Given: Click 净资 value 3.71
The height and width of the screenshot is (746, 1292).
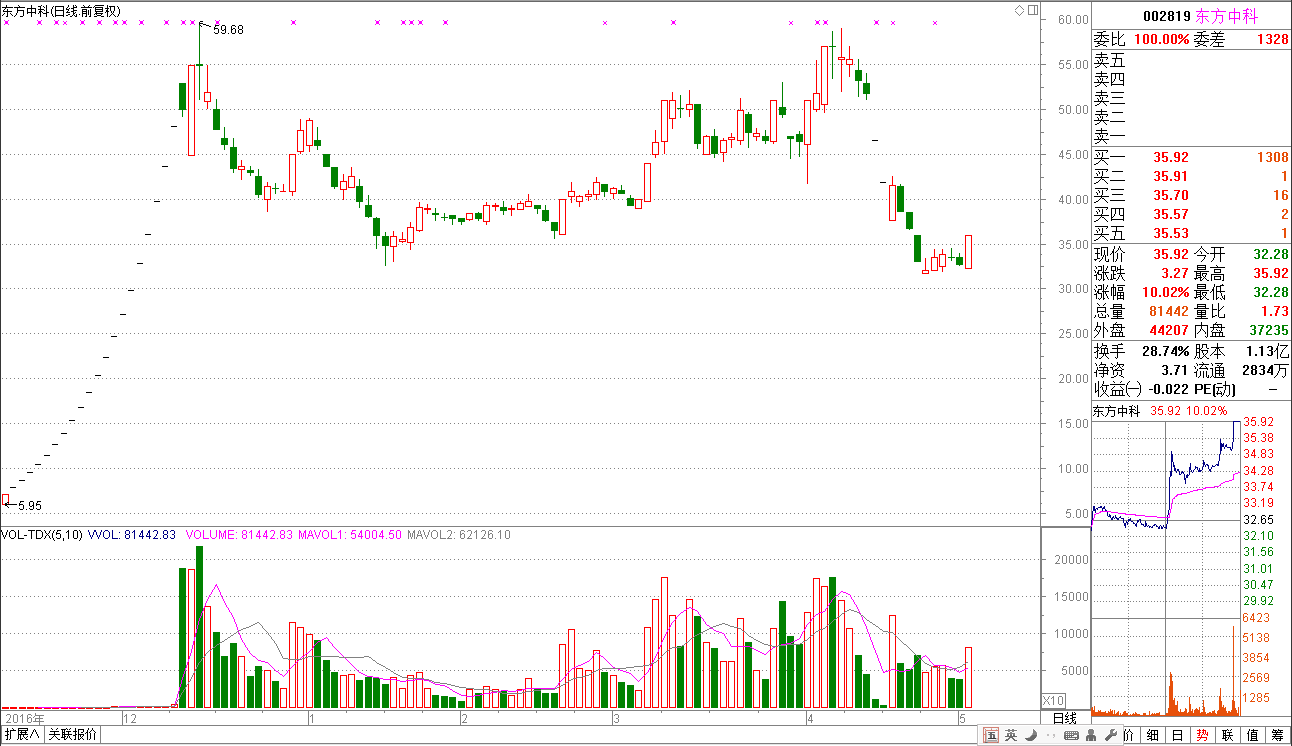Looking at the screenshot, I should (x=1175, y=371).
